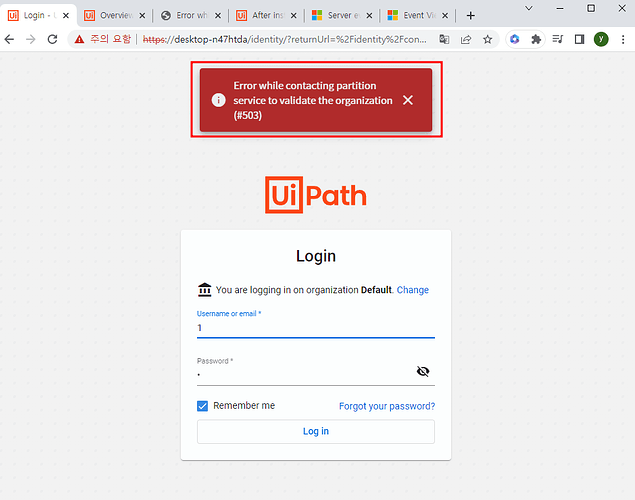The image size is (635, 500).
Task: Open the Forgot your password link
Action: click(387, 406)
